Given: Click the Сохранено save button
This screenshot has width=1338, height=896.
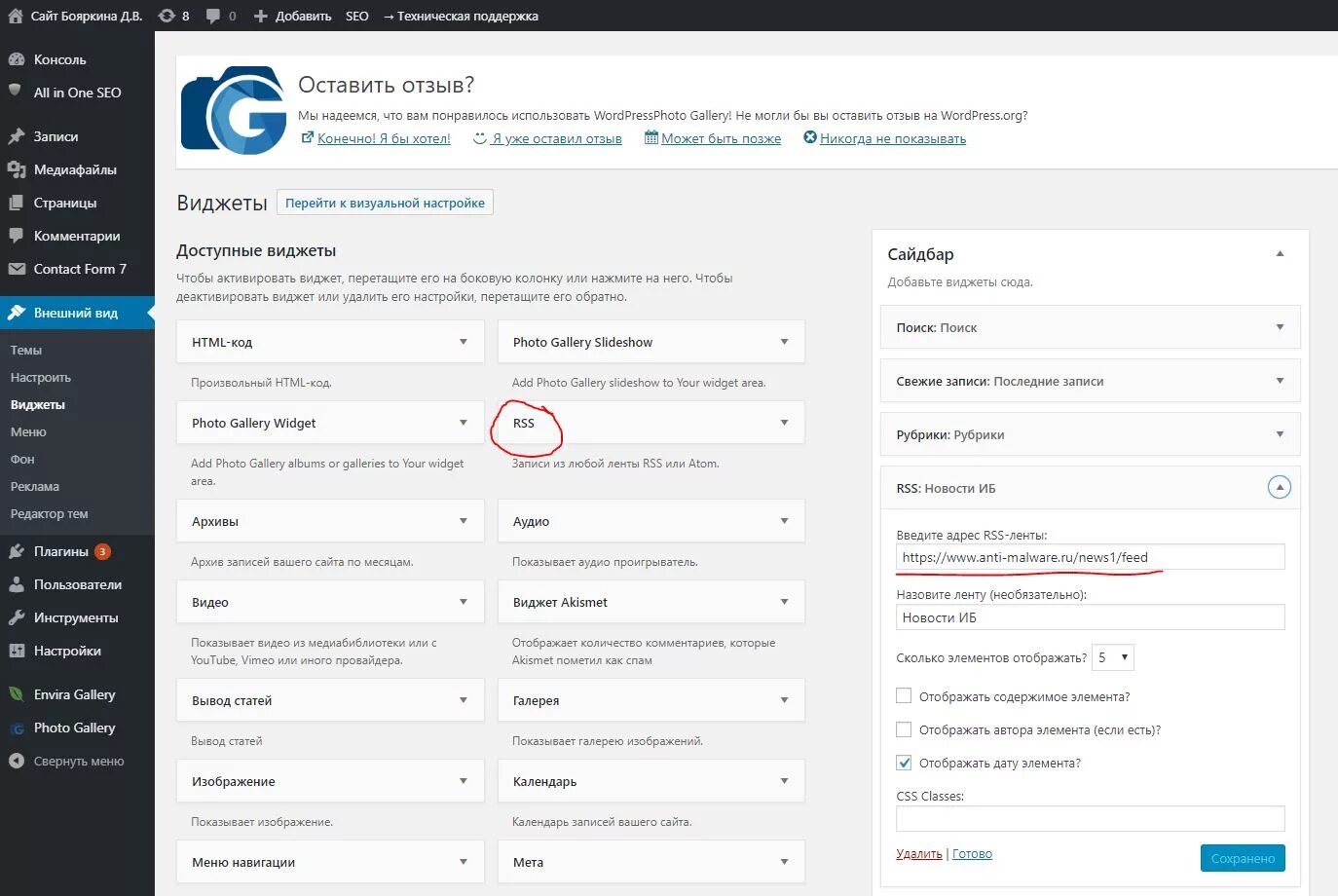Looking at the screenshot, I should coord(1243,858).
